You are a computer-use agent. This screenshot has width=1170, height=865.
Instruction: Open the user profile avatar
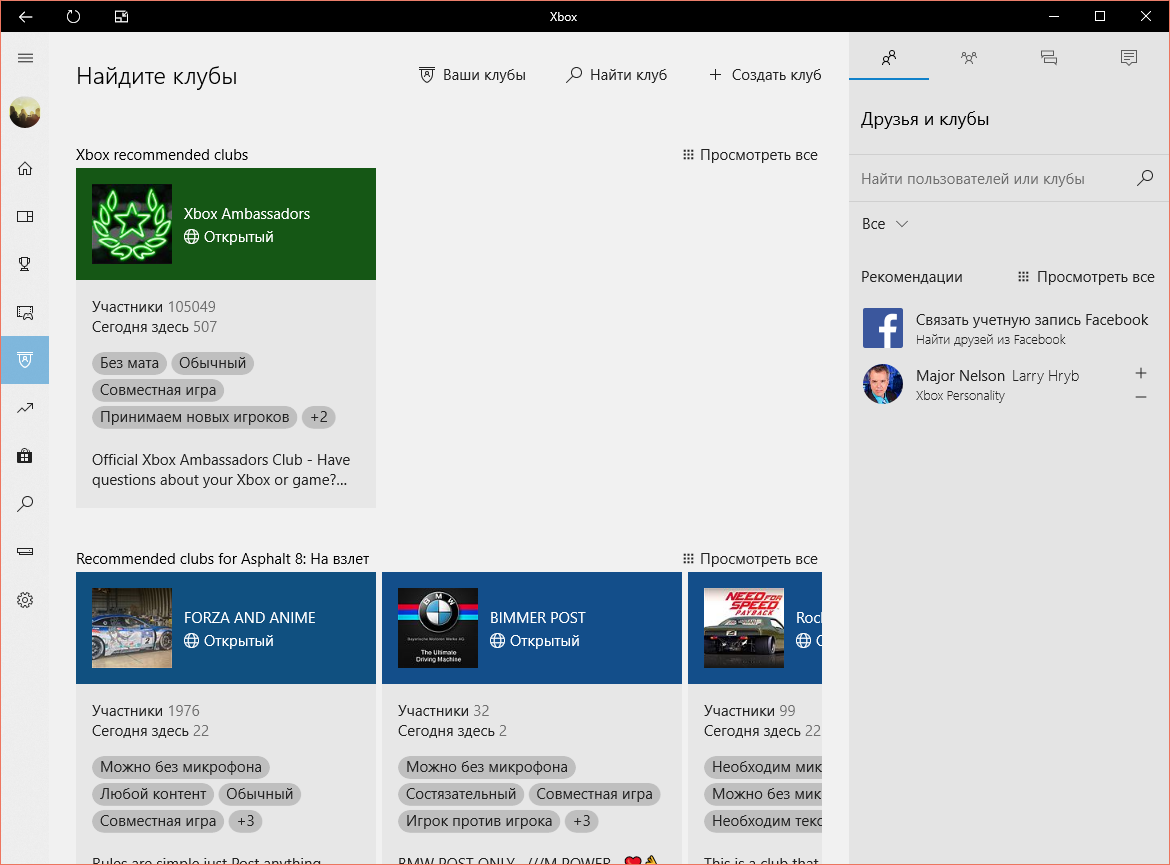[25, 113]
